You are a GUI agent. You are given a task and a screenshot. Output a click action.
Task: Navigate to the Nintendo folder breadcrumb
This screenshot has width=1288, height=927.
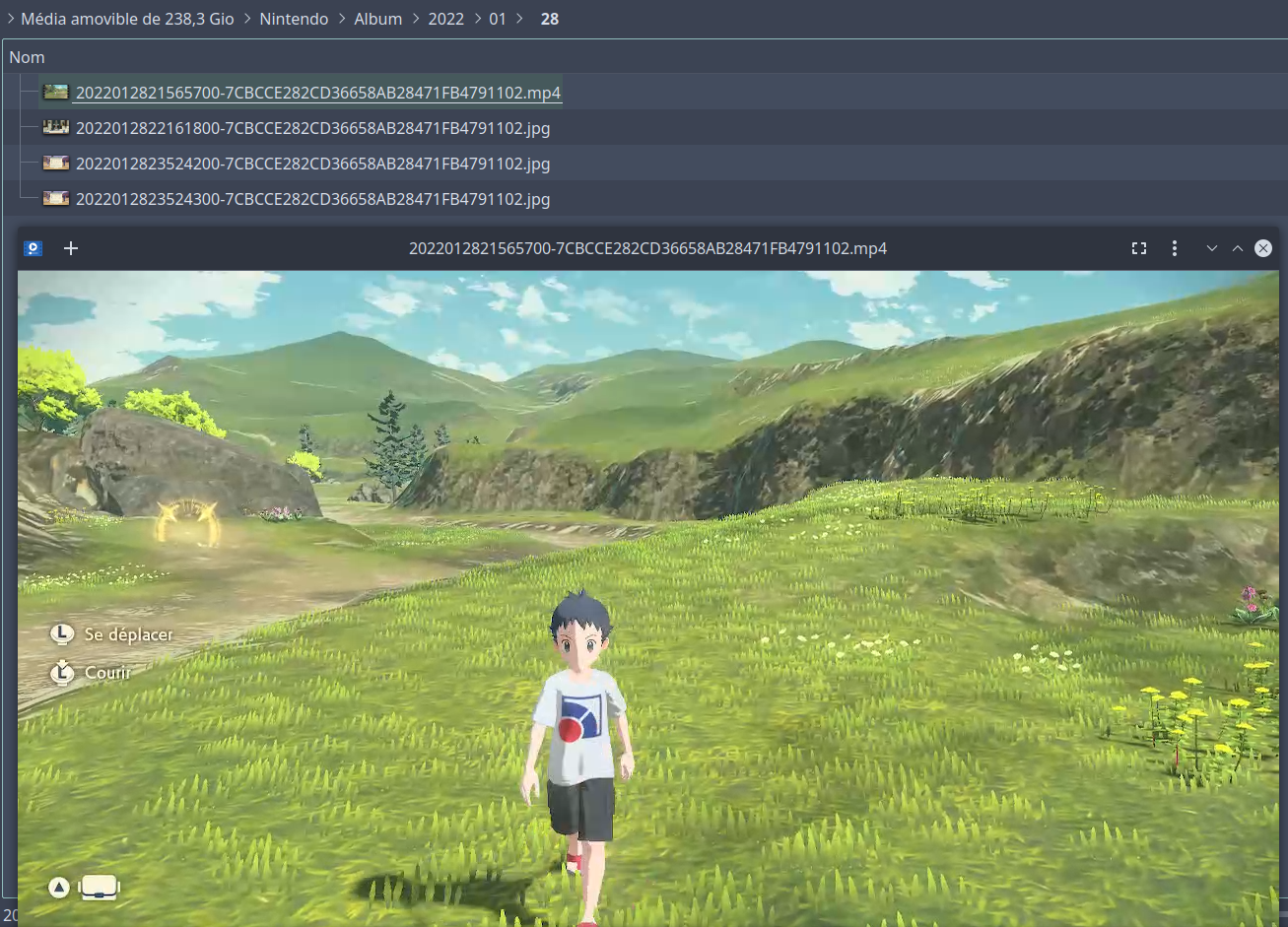coord(294,19)
